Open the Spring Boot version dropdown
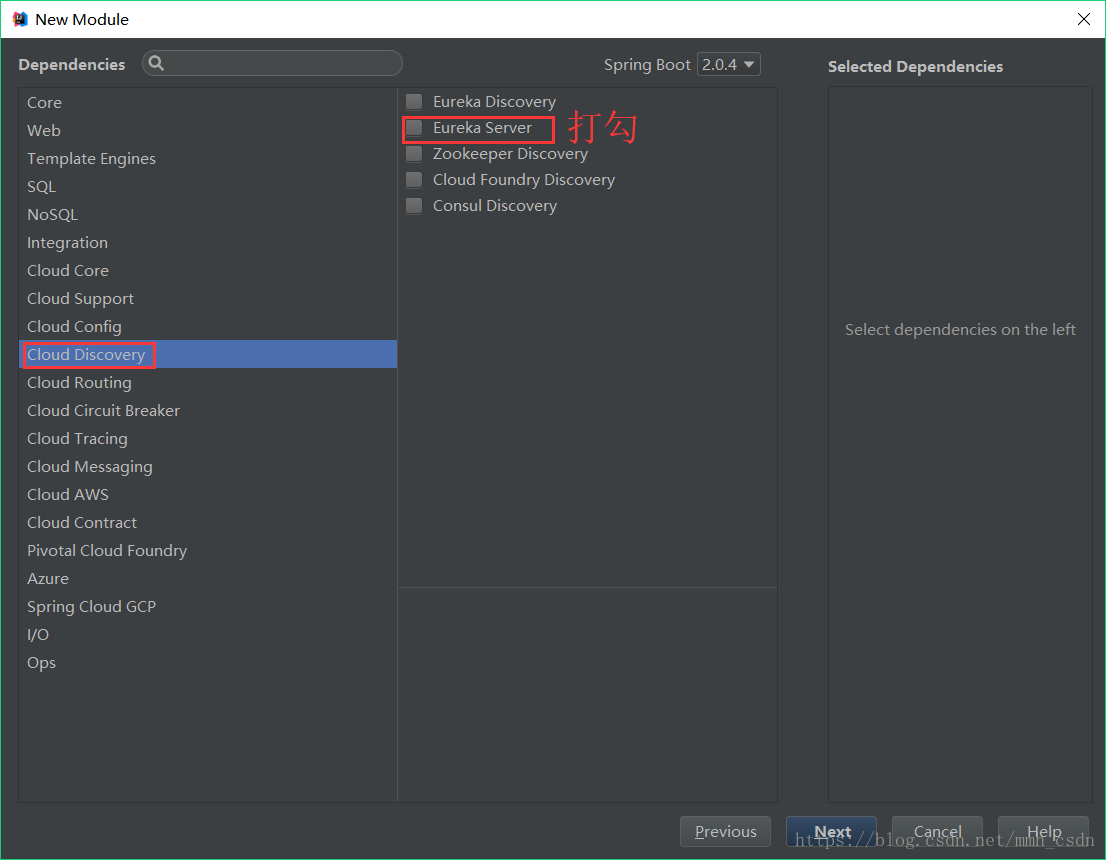Screen dimensions: 1106x860 tap(729, 64)
